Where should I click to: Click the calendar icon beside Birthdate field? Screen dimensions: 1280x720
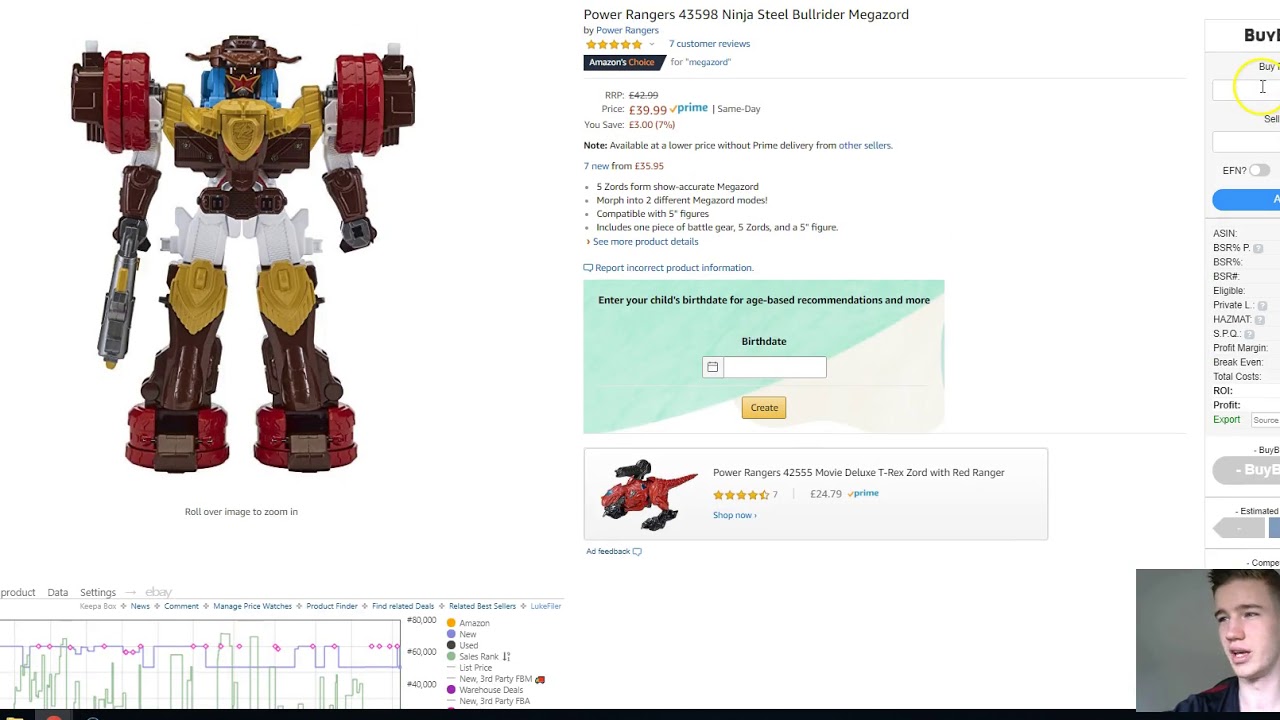[712, 367]
